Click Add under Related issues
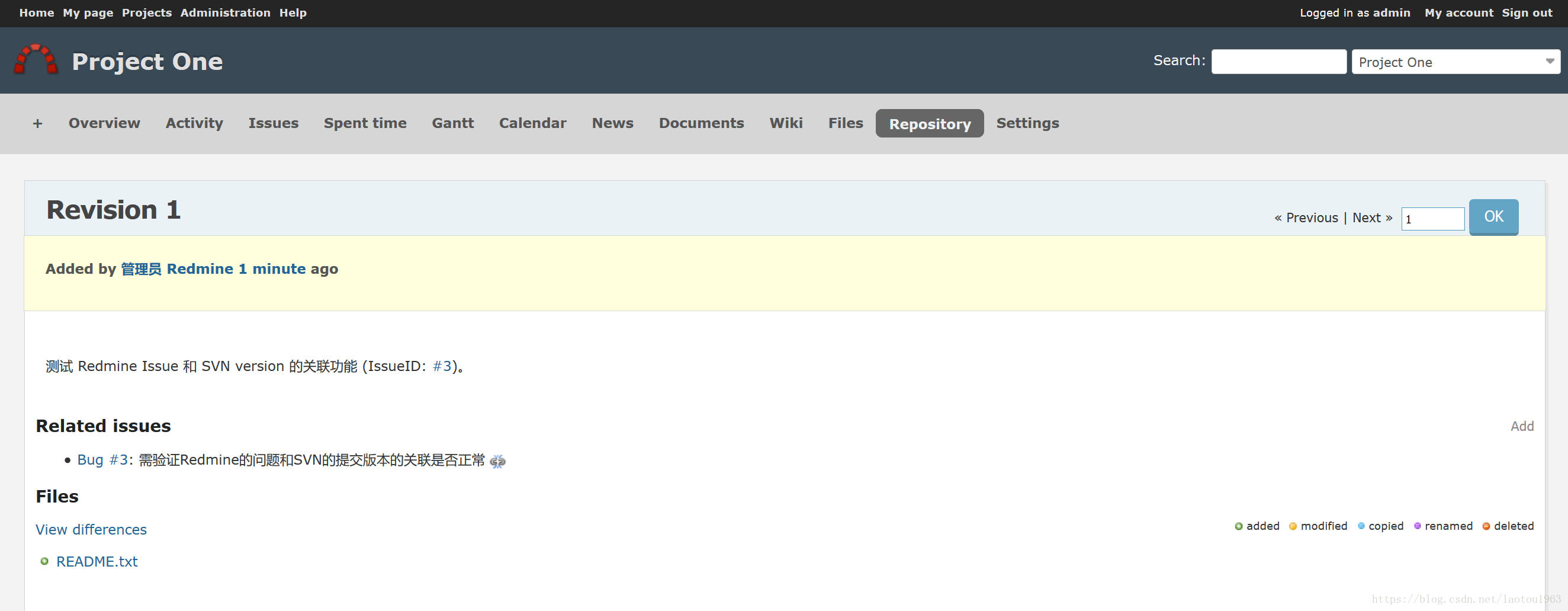The width and height of the screenshot is (1568, 611). point(1522,427)
